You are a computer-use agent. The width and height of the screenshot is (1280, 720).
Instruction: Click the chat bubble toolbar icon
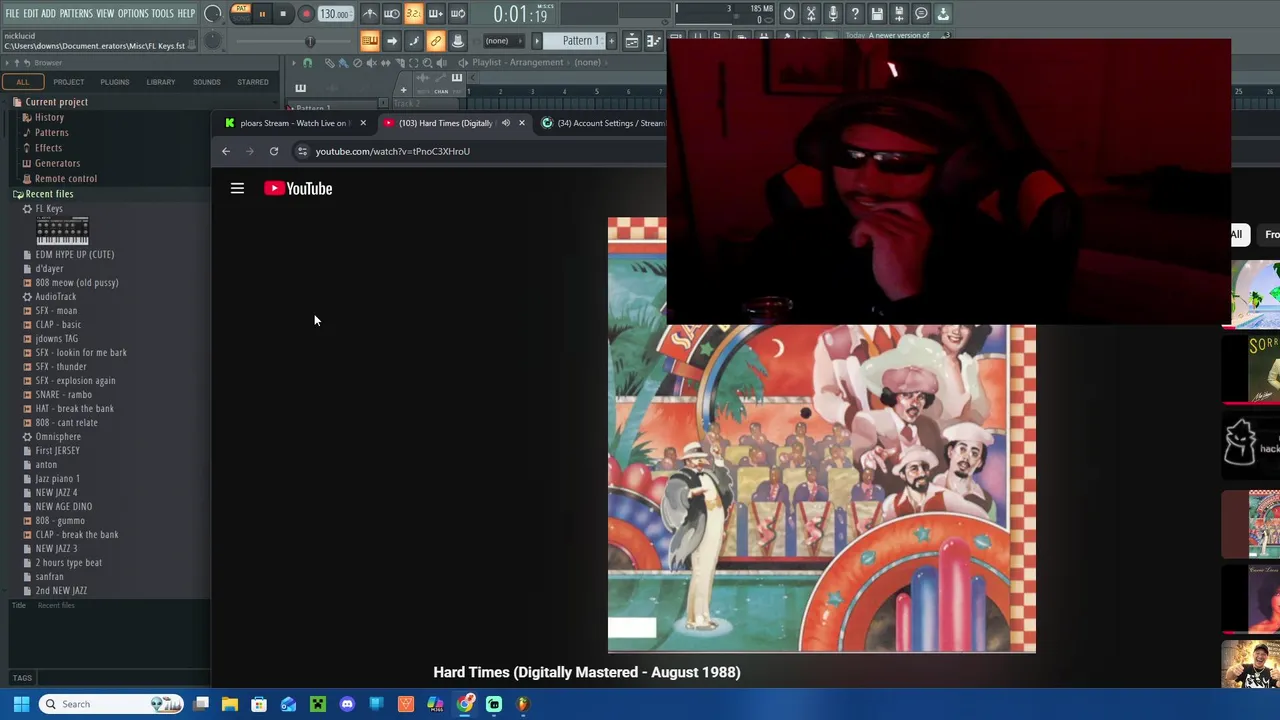921,14
